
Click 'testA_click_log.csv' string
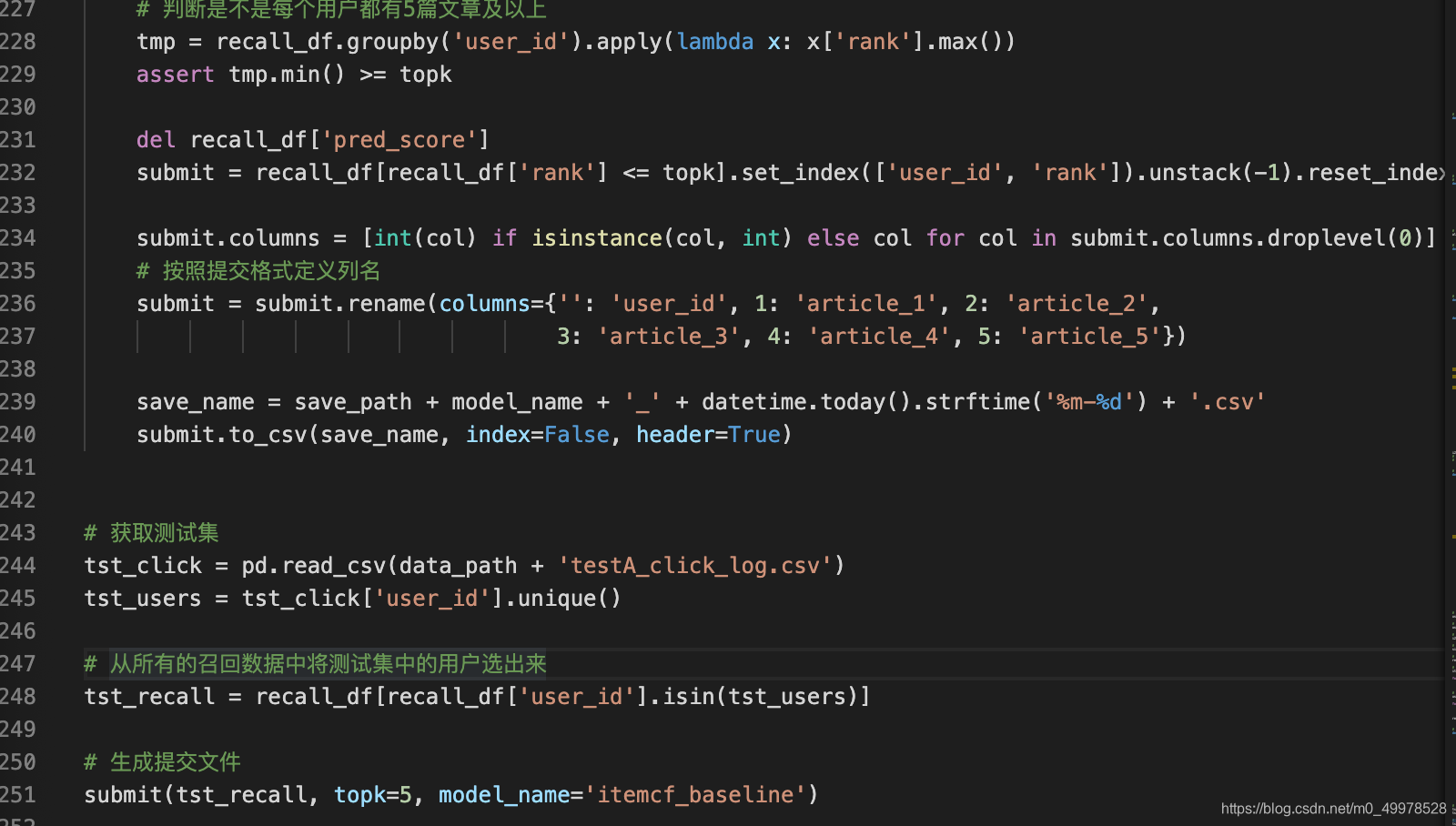695,566
